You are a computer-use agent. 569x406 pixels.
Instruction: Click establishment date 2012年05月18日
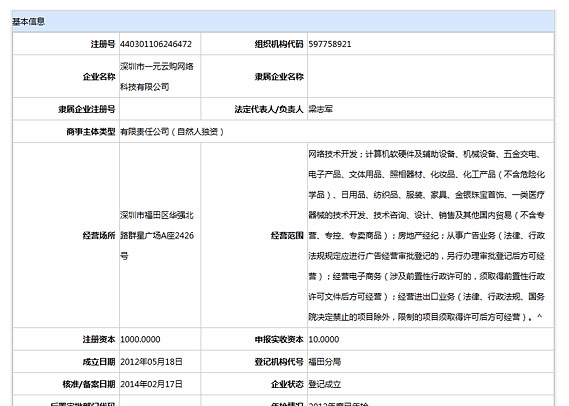coord(151,362)
